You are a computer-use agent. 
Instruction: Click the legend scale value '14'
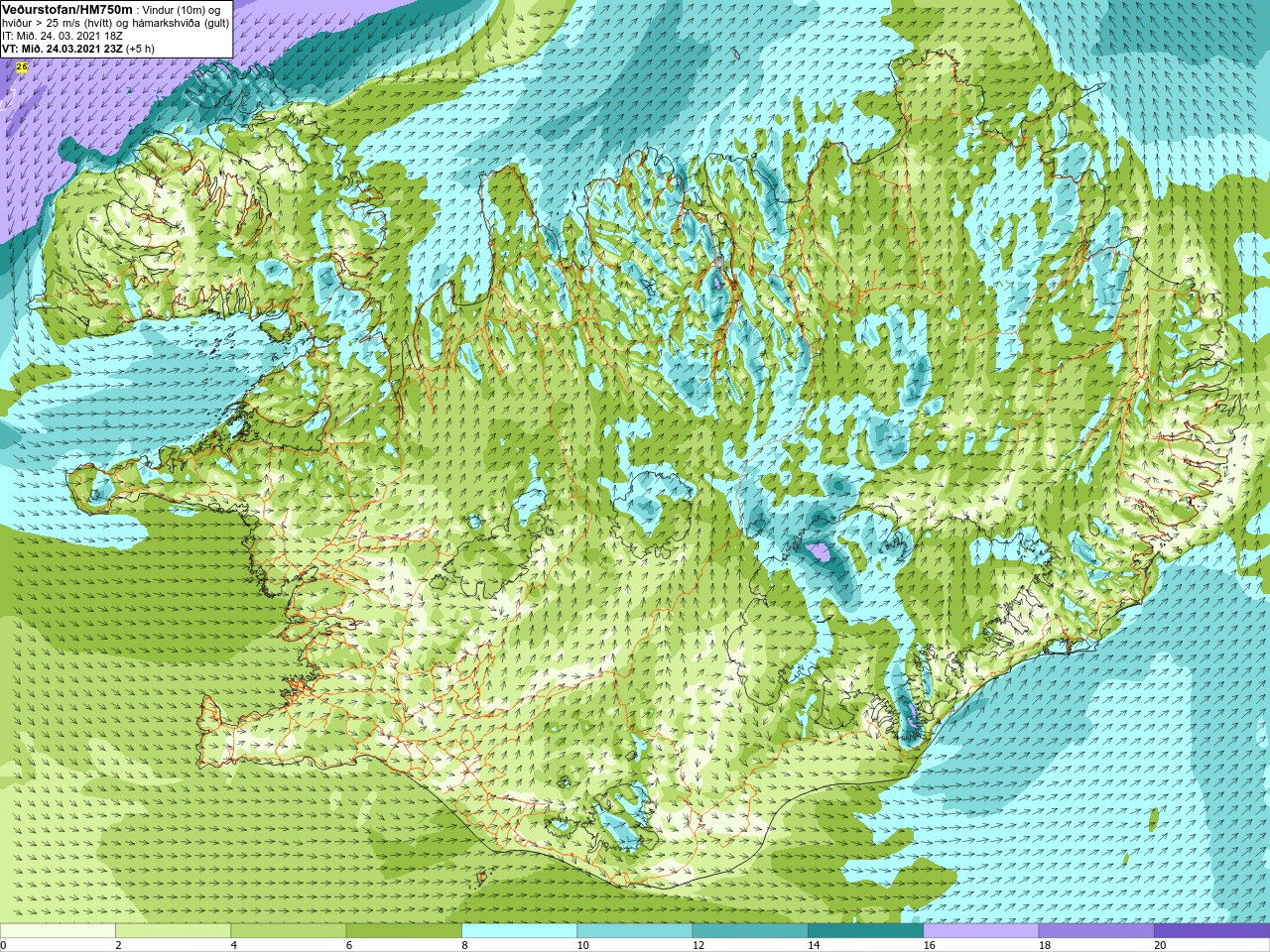coord(814,946)
